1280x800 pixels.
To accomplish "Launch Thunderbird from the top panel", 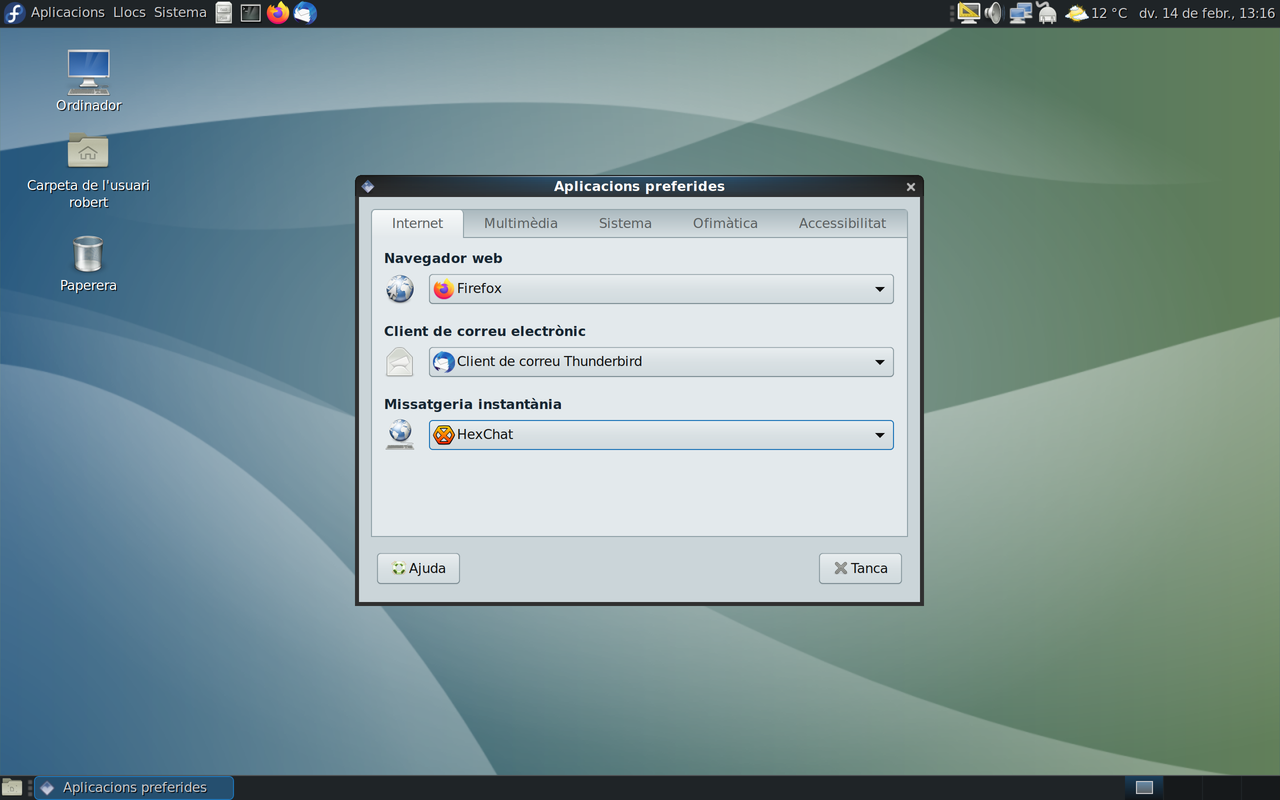I will (x=305, y=13).
